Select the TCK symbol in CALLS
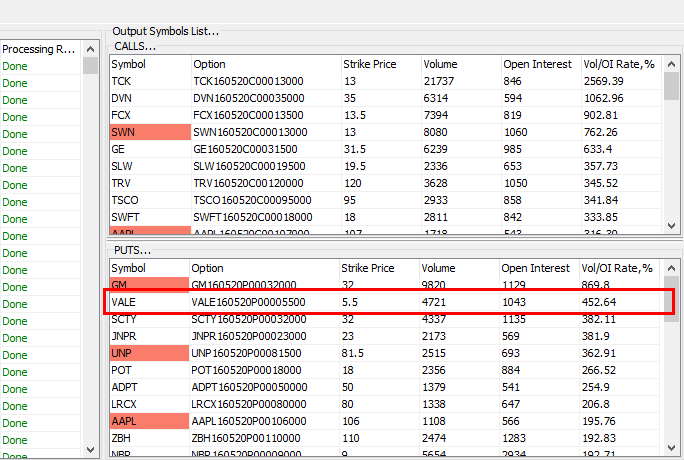Screen dimensions: 684x460 click(x=121, y=81)
